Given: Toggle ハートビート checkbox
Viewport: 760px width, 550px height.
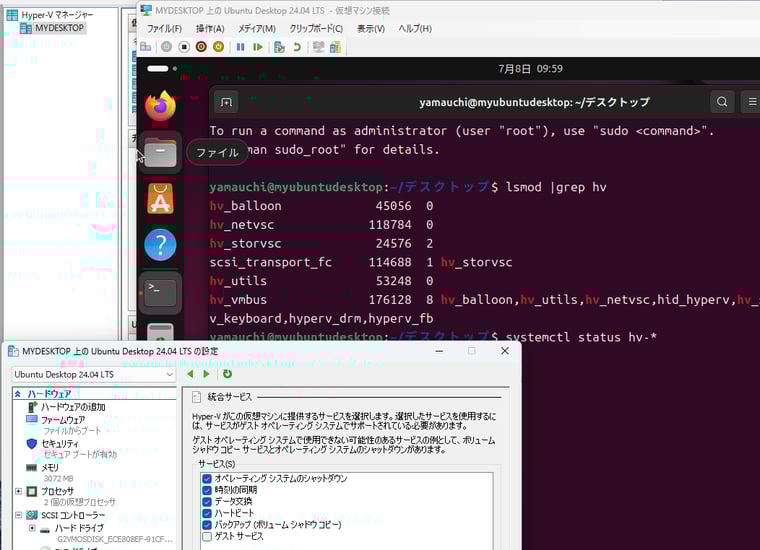Looking at the screenshot, I should click(x=207, y=513).
